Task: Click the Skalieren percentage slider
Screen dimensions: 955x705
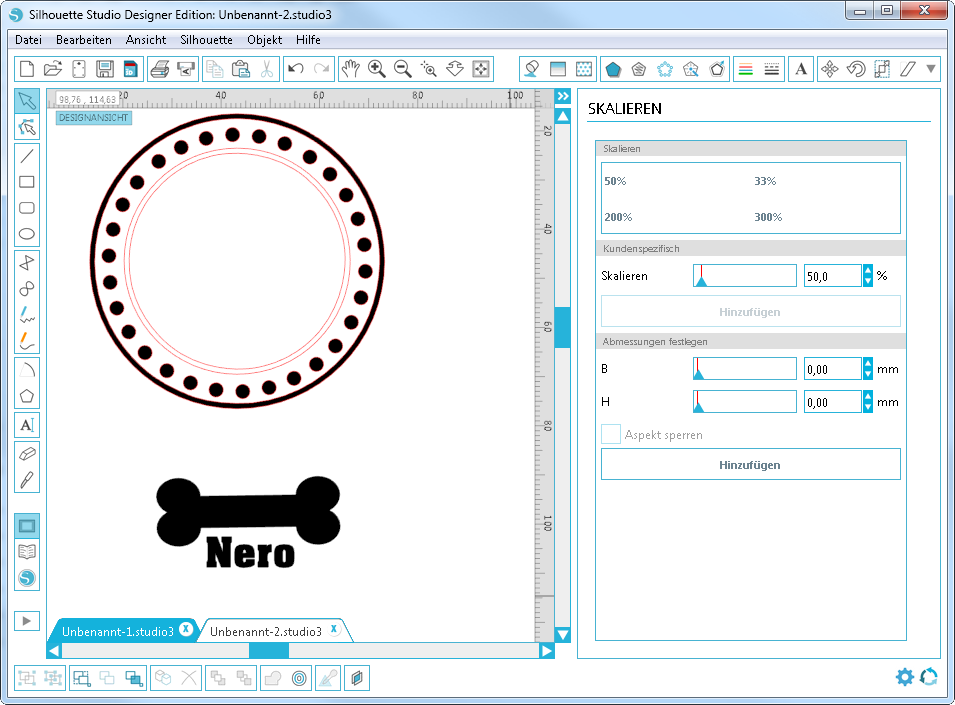Action: tap(745, 276)
